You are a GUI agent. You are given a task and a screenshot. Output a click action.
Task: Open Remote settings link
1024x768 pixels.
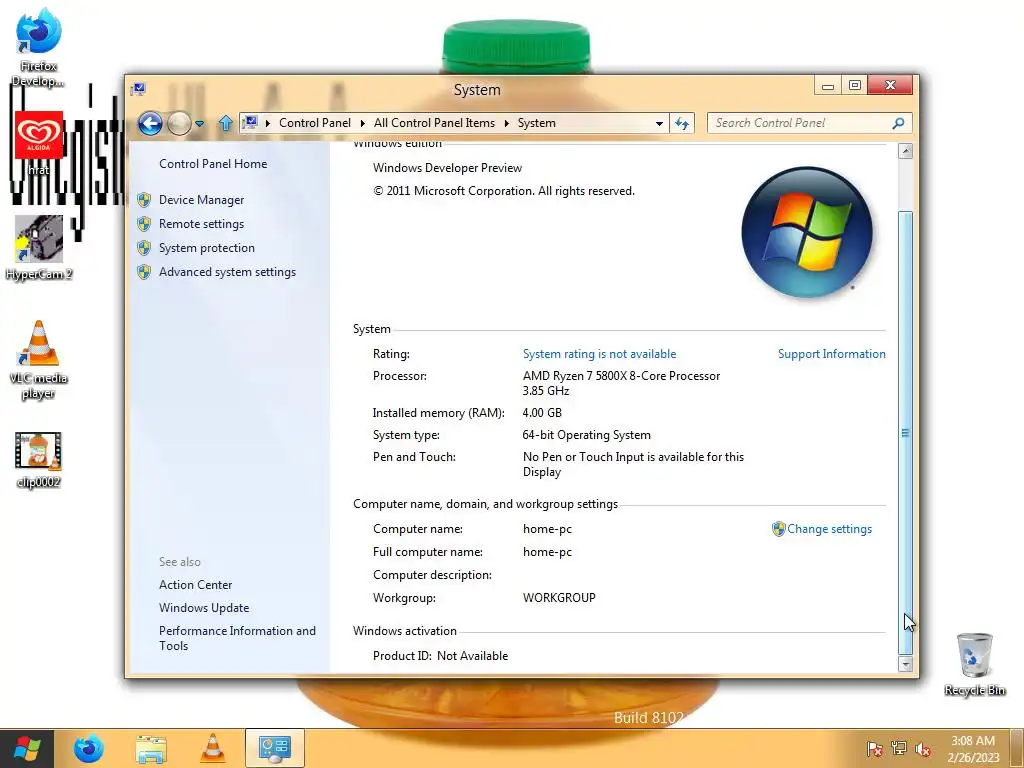pyautogui.click(x=201, y=224)
